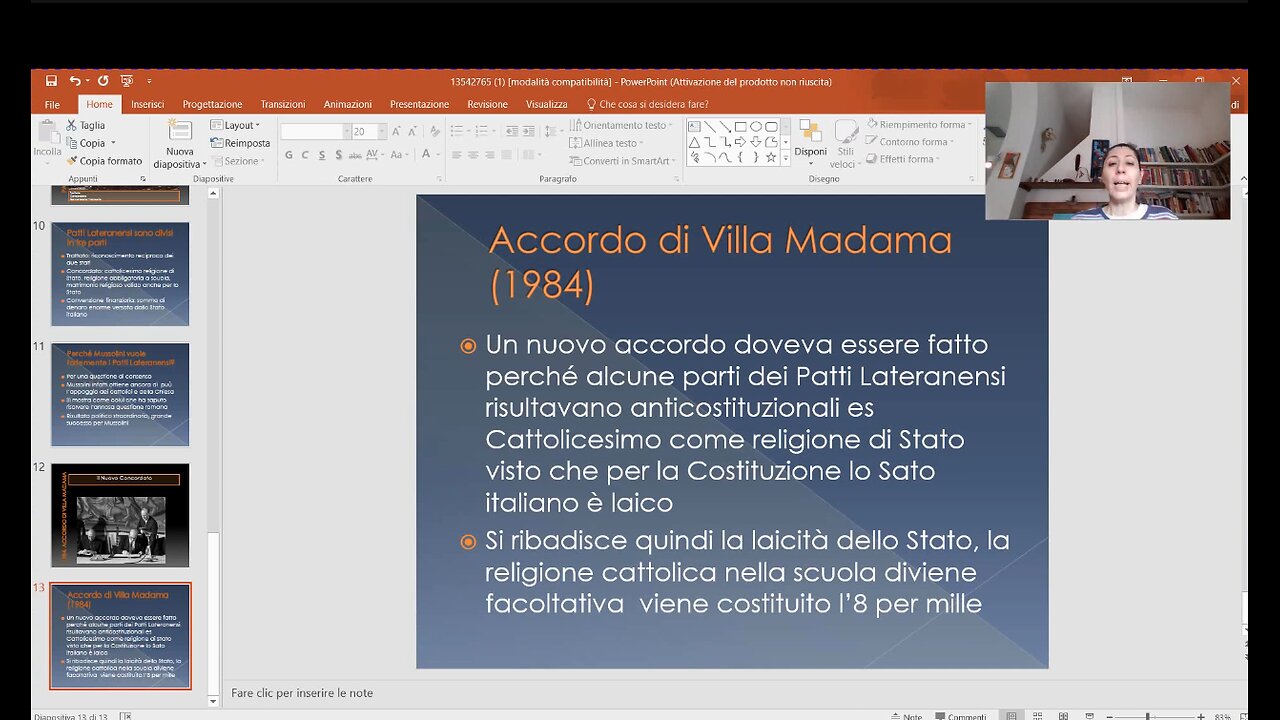Toggle underline (S) formatting
The image size is (1280, 720).
(x=322, y=155)
